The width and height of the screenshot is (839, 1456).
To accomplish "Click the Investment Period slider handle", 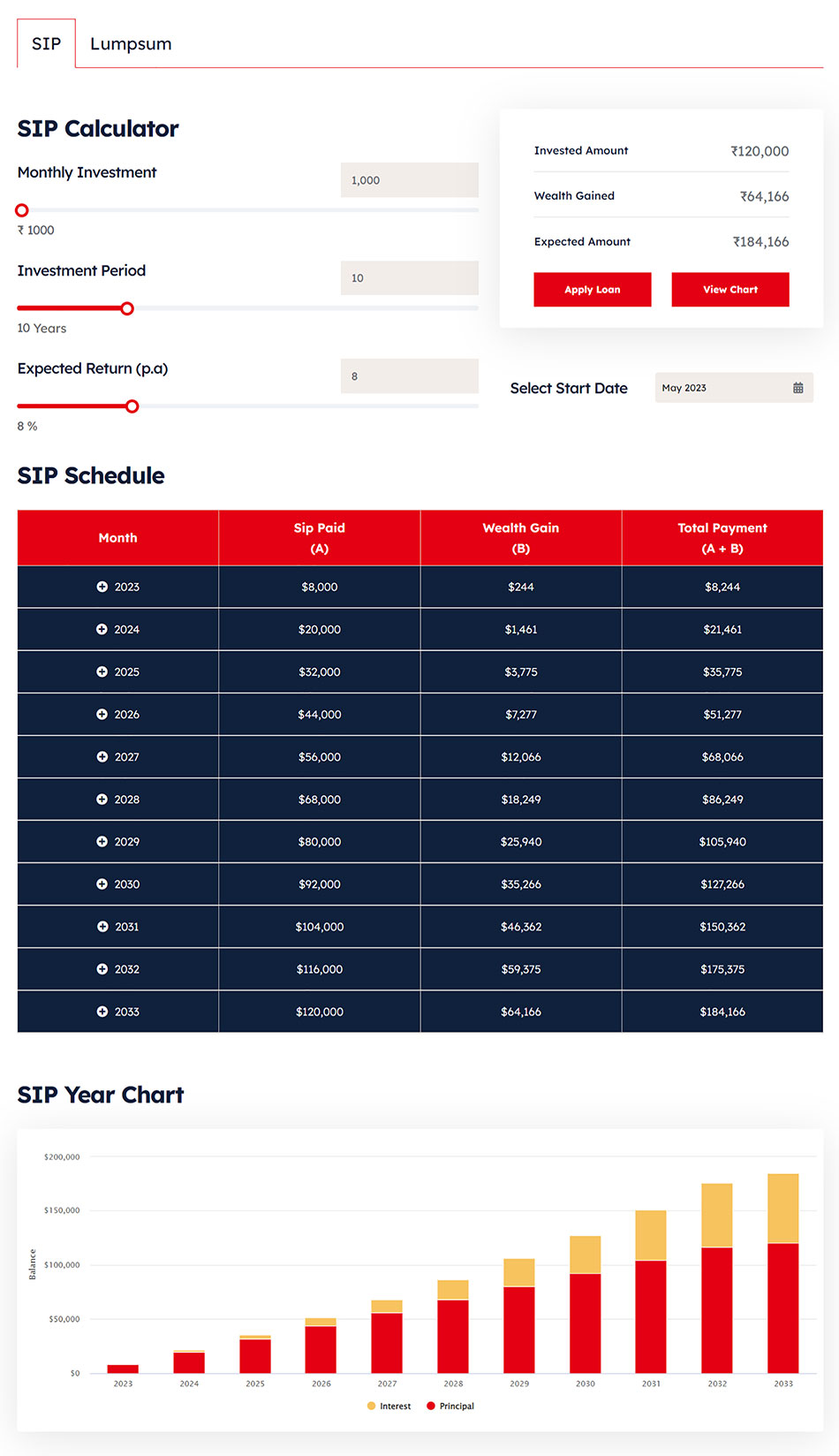I will tap(127, 308).
